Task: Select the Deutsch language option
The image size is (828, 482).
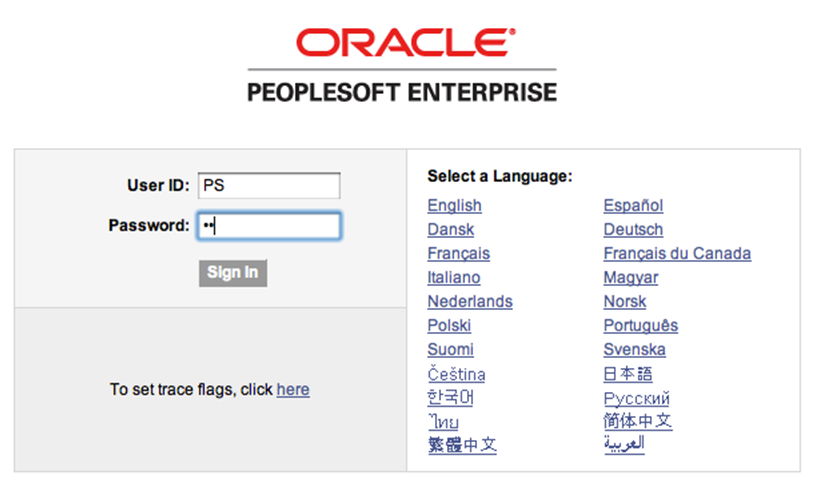Action: tap(633, 230)
